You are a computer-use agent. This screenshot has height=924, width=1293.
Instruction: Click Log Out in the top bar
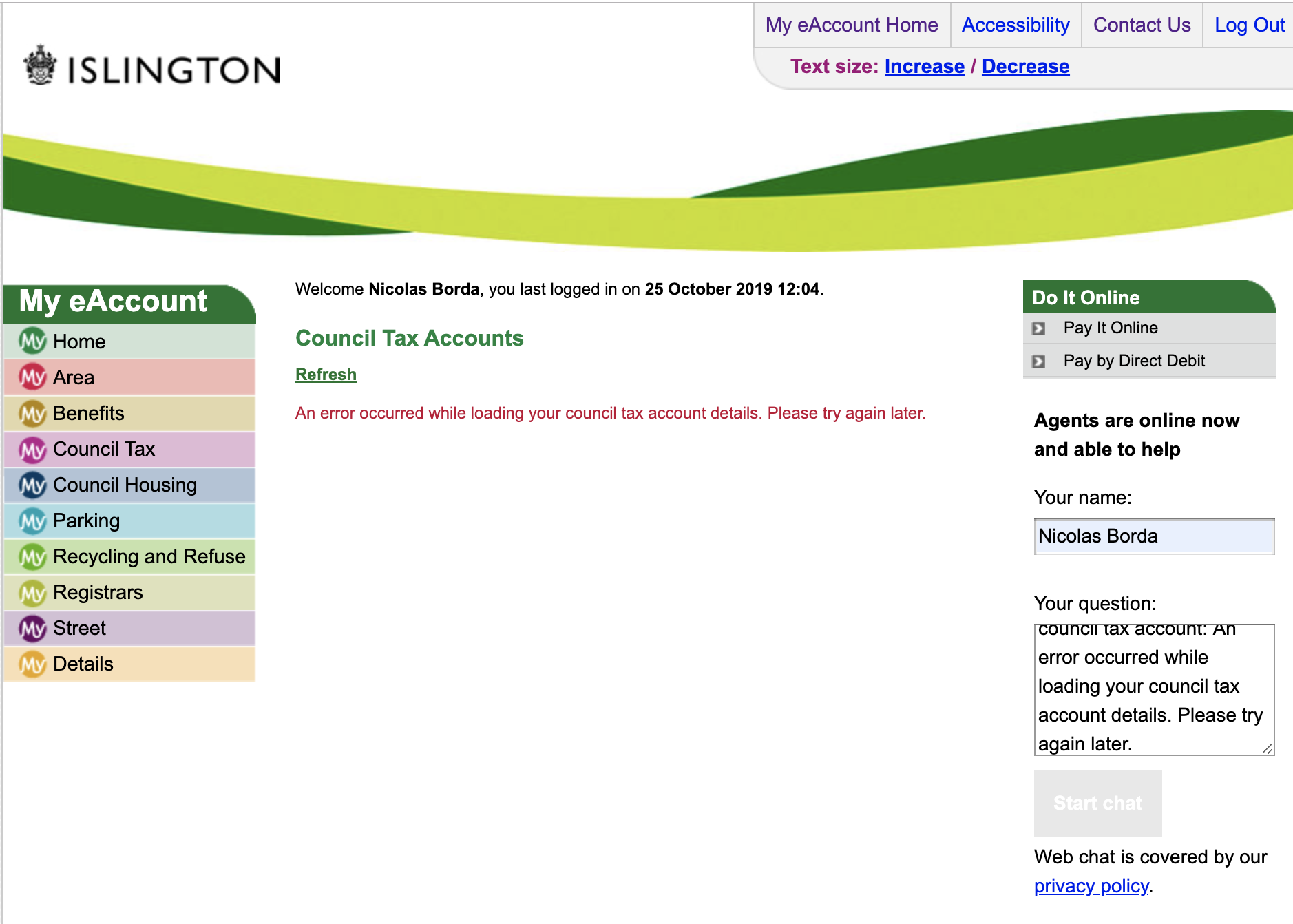coord(1249,25)
